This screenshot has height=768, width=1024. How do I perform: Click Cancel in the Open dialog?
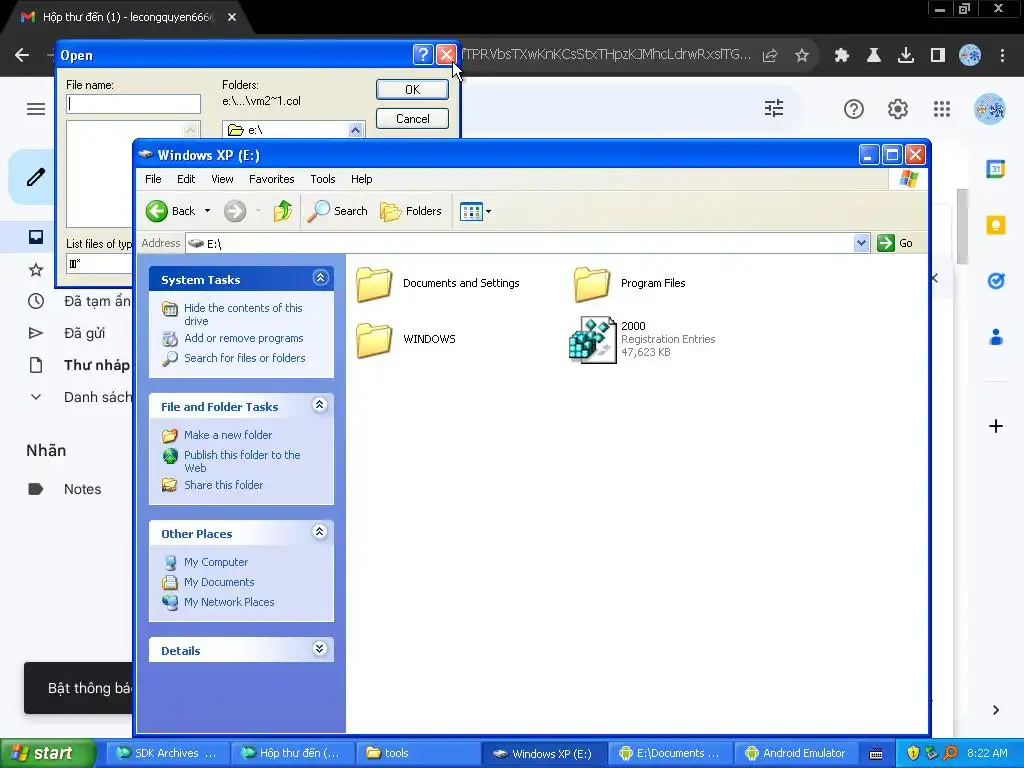[412, 119]
